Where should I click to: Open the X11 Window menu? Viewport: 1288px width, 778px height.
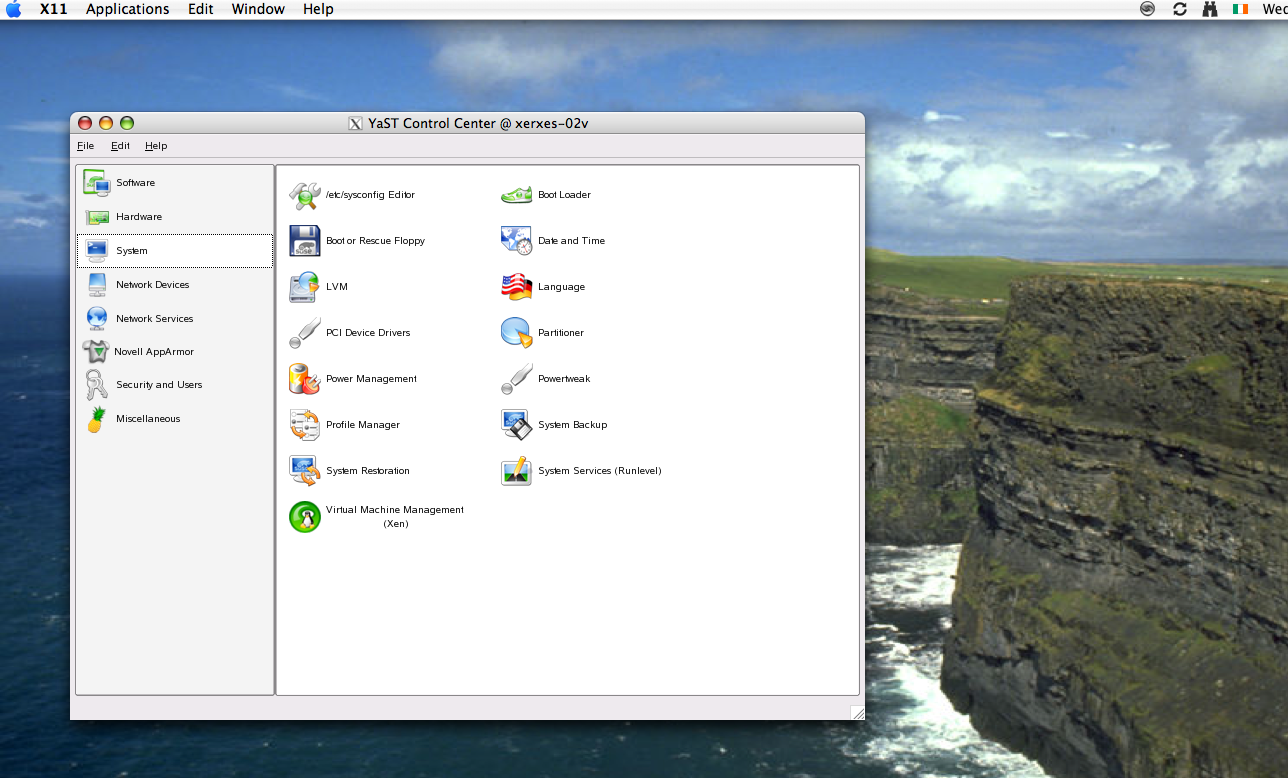tap(258, 9)
